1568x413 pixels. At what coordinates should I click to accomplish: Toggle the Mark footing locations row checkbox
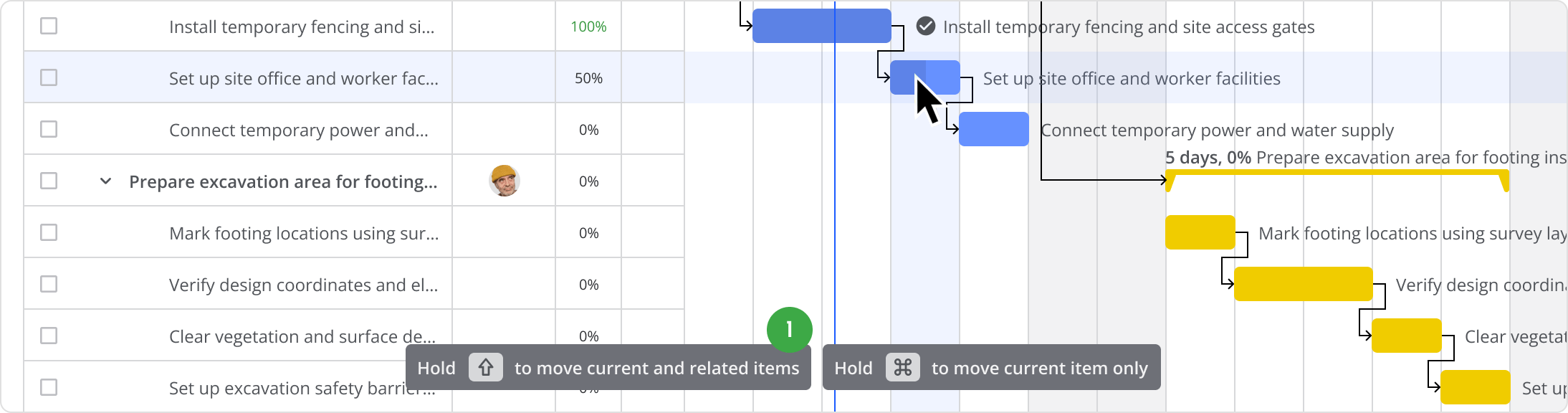pyautogui.click(x=49, y=233)
